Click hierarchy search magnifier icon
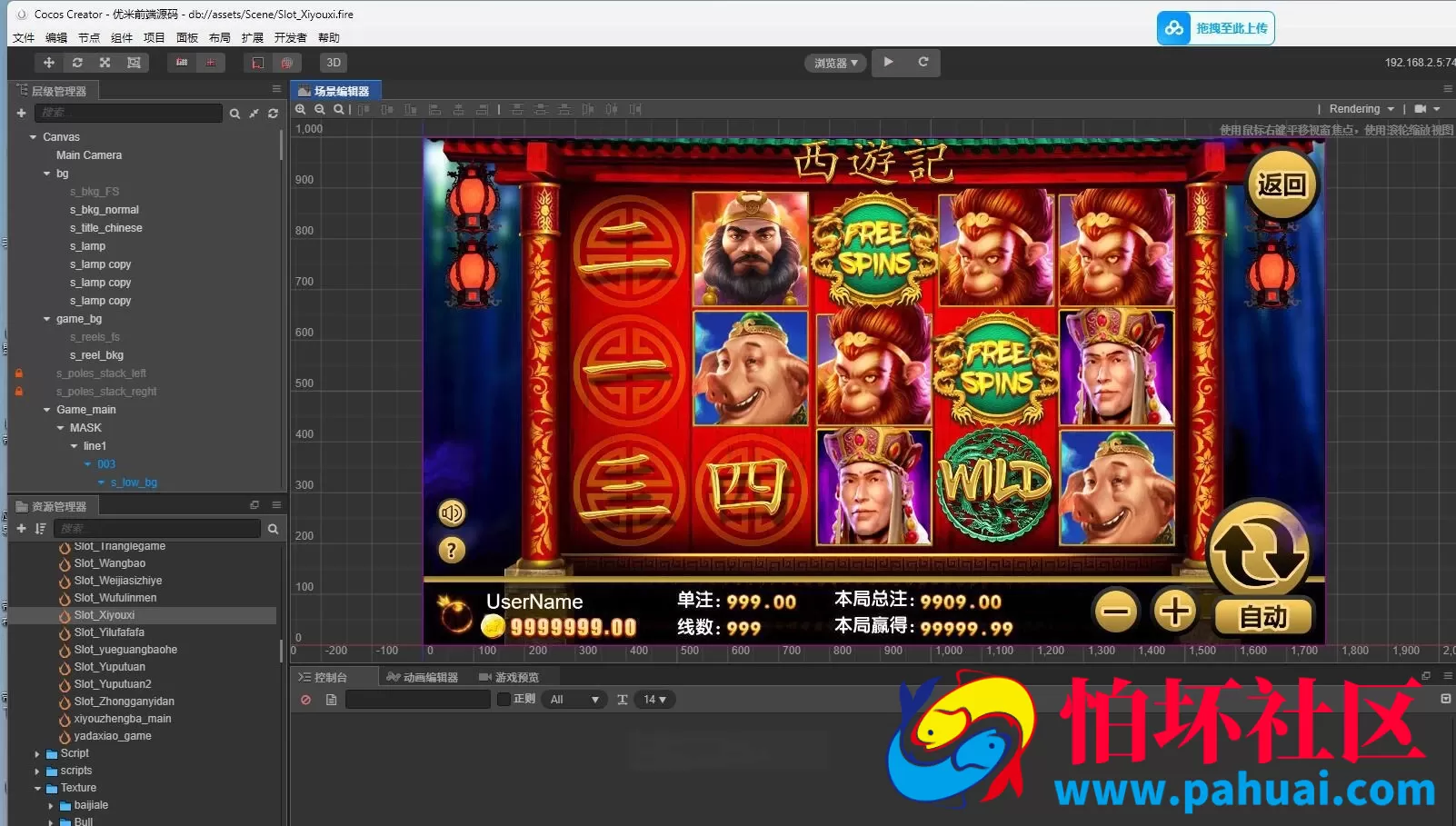Image resolution: width=1456 pixels, height=826 pixels. [234, 114]
